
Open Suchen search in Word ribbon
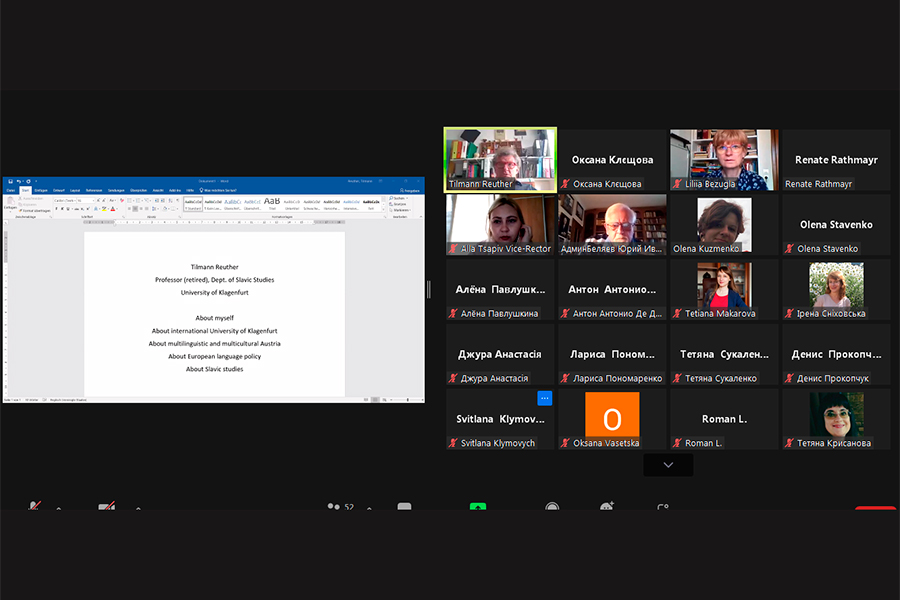coord(398,198)
